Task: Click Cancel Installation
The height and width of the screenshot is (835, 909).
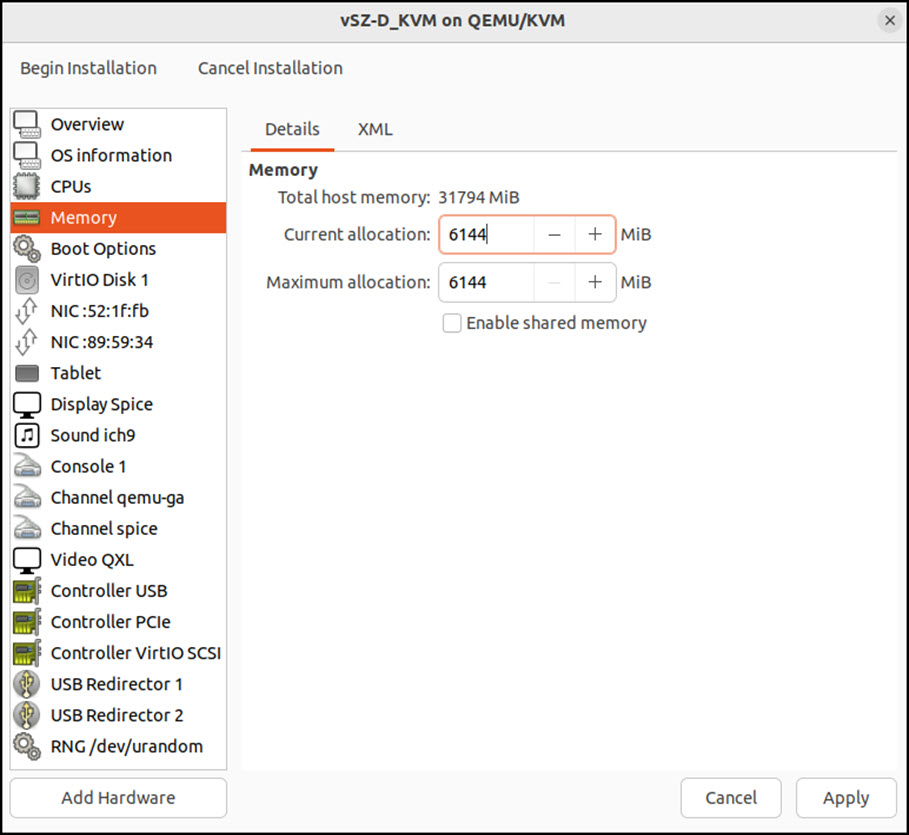Action: 270,68
